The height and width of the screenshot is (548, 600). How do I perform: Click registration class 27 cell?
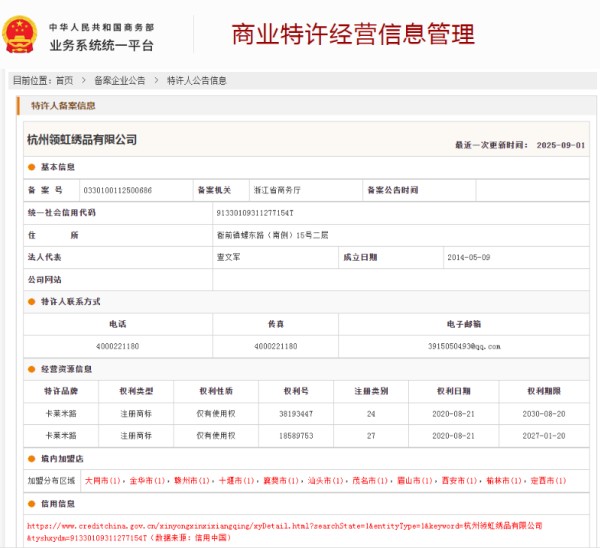click(371, 436)
